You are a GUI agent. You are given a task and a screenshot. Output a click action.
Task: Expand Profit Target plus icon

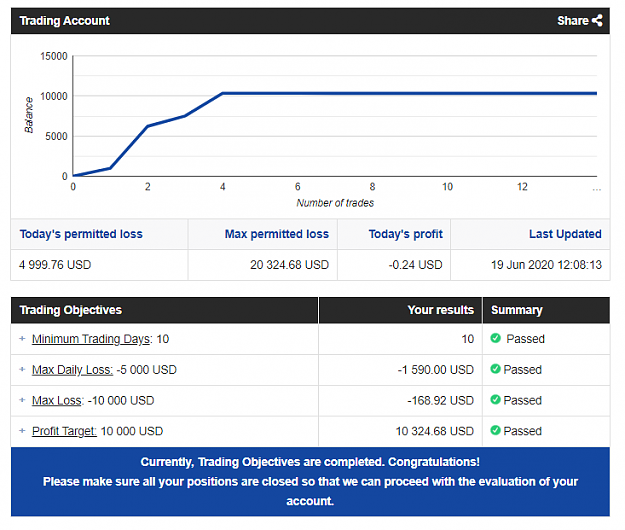coord(22,430)
